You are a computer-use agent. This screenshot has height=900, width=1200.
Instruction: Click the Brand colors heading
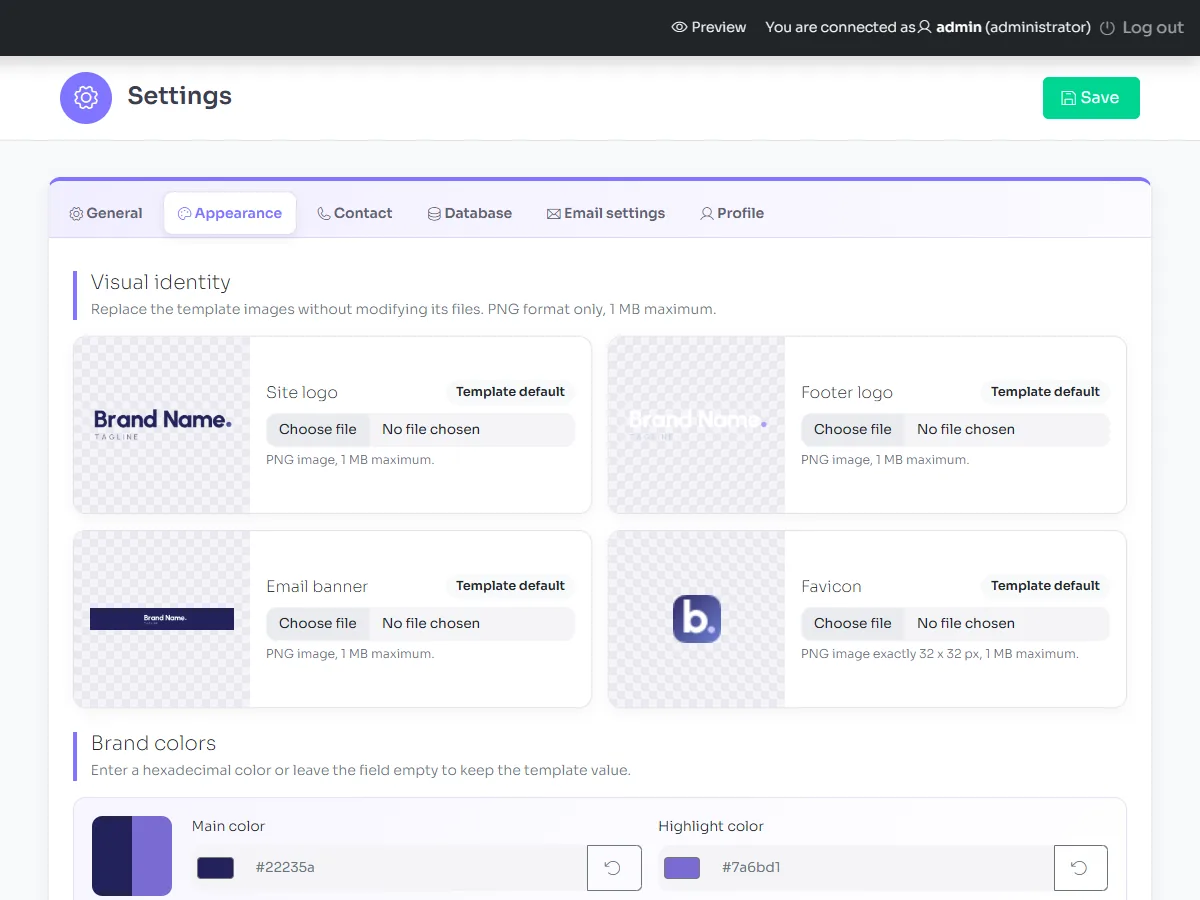click(153, 743)
